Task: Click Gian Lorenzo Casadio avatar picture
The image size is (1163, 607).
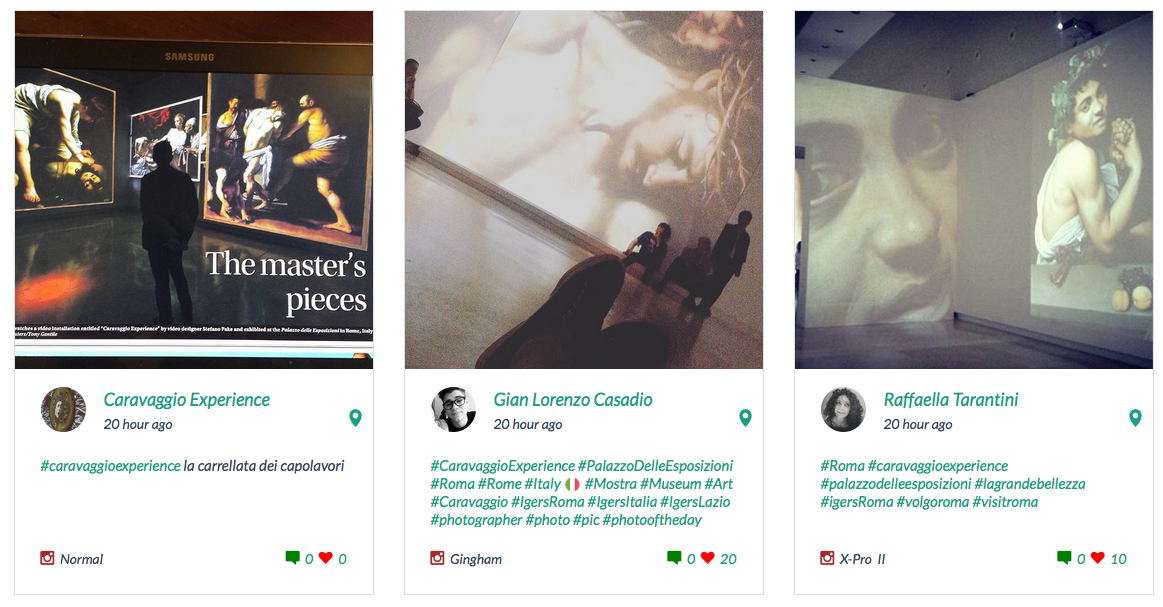Action: tap(453, 409)
